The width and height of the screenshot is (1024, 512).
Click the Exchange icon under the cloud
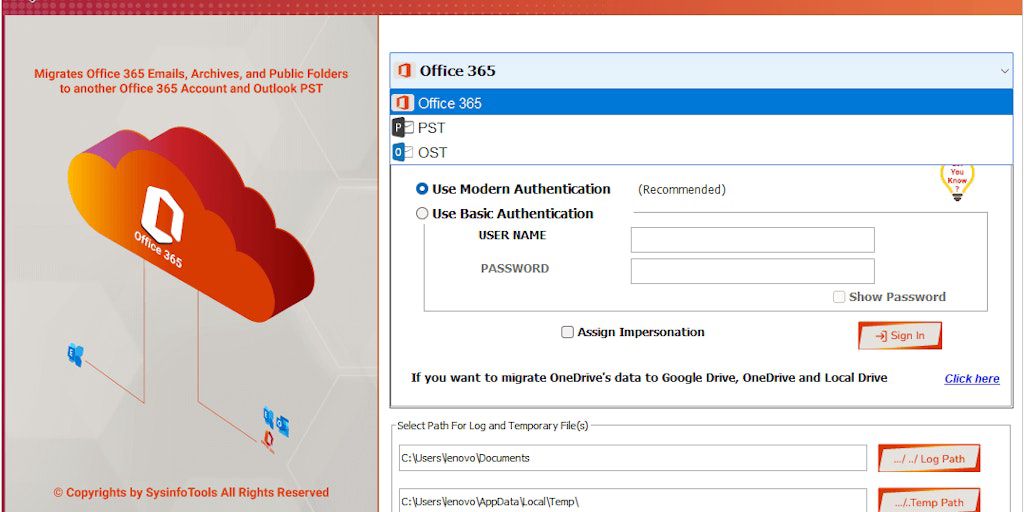click(76, 355)
